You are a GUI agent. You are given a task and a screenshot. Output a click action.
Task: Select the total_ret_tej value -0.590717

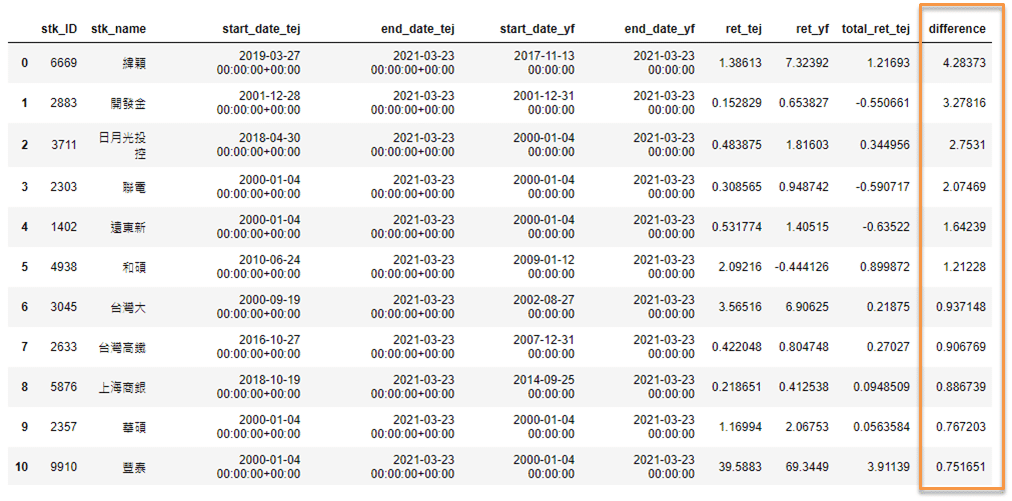coord(881,185)
